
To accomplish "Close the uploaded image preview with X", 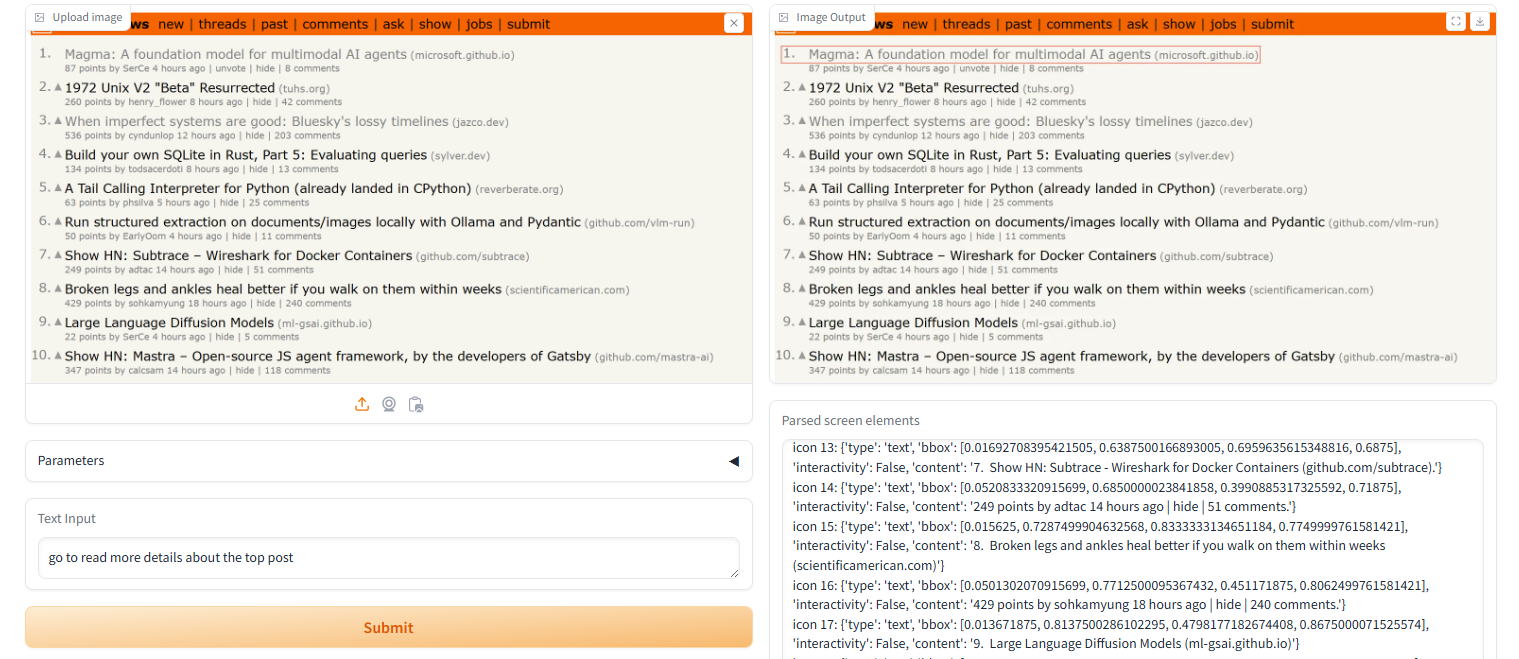I will point(733,23).
